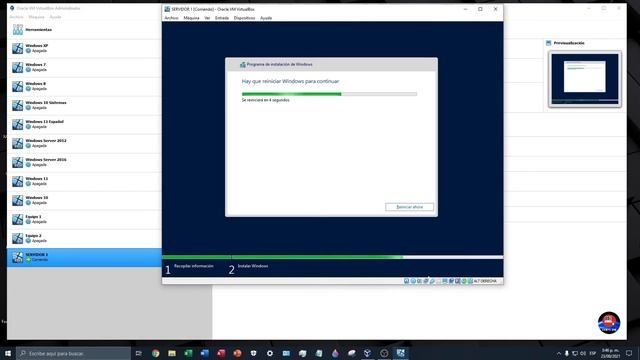Open the Archivo menu in SERVIDOR 1 window
The width and height of the screenshot is (640, 360).
(171, 18)
